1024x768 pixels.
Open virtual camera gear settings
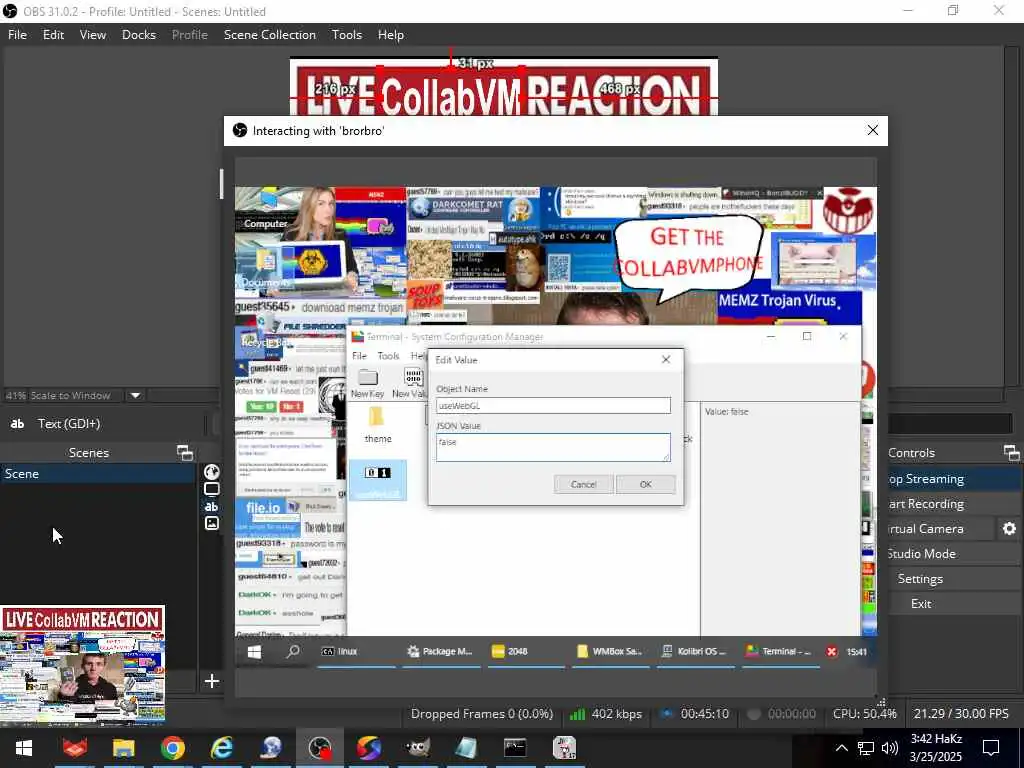[1010, 528]
